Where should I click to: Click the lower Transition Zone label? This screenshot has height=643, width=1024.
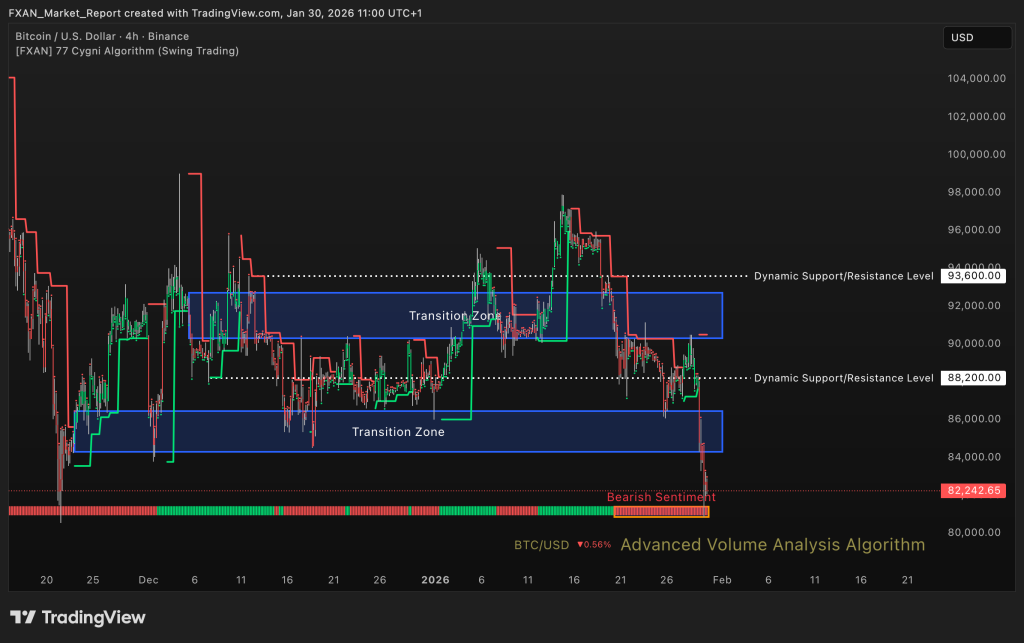click(398, 432)
